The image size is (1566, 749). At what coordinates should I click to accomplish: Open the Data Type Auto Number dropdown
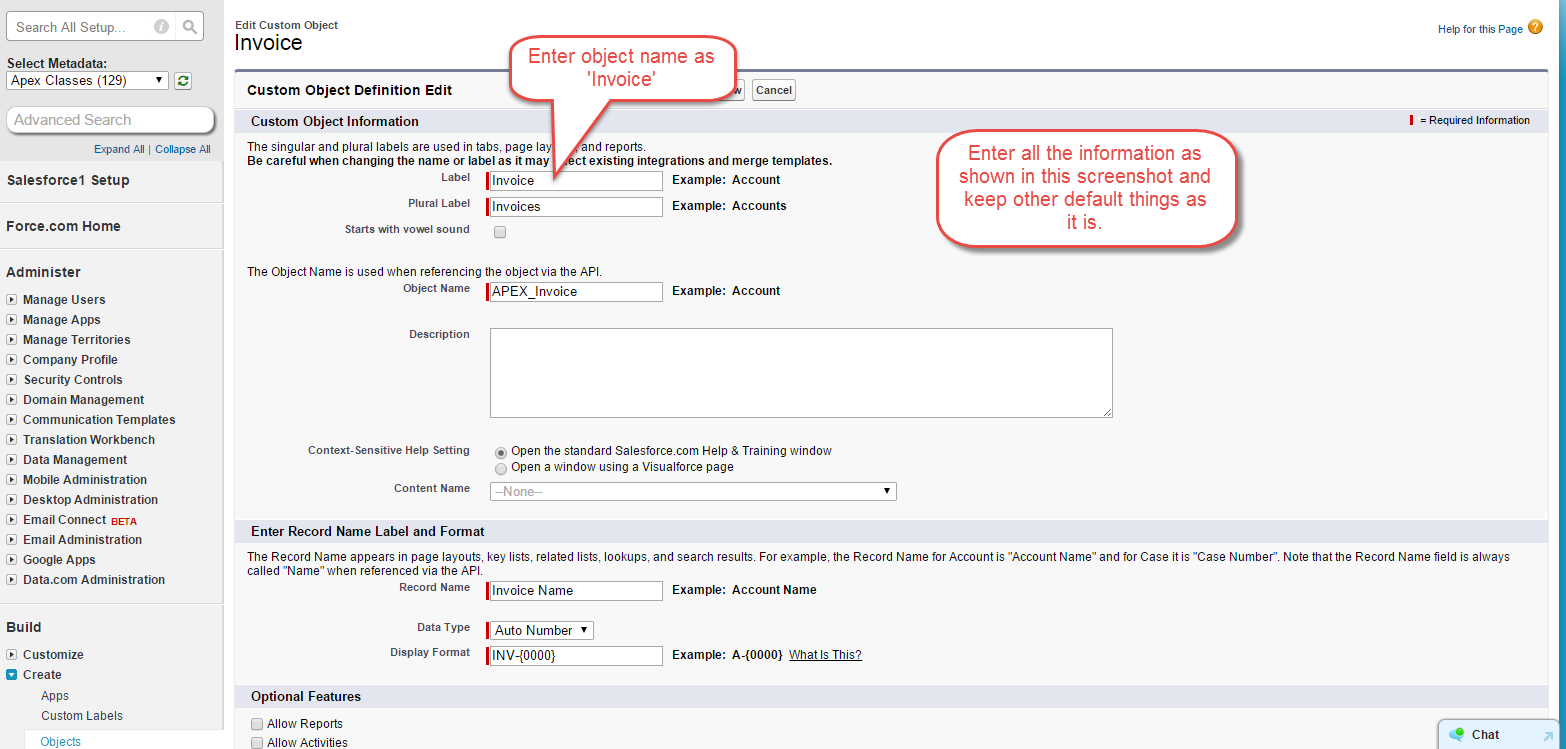tap(542, 630)
